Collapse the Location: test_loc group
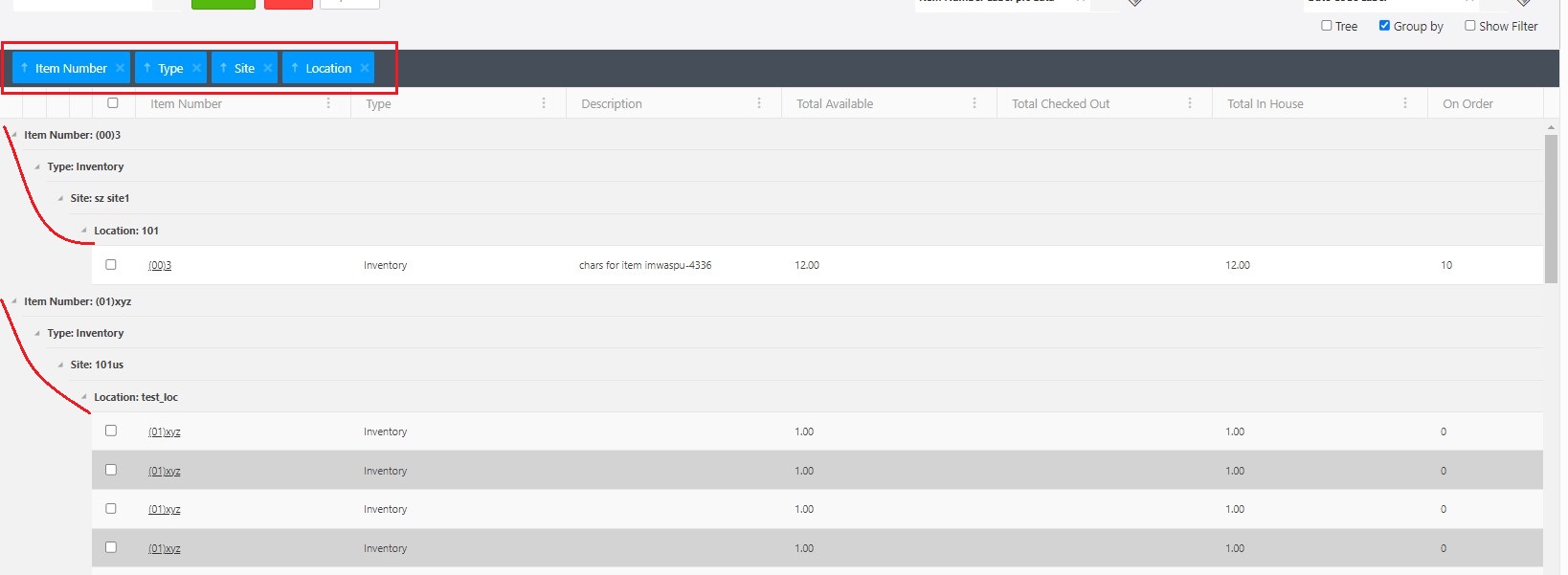The height and width of the screenshot is (575, 1568). [x=84, y=397]
